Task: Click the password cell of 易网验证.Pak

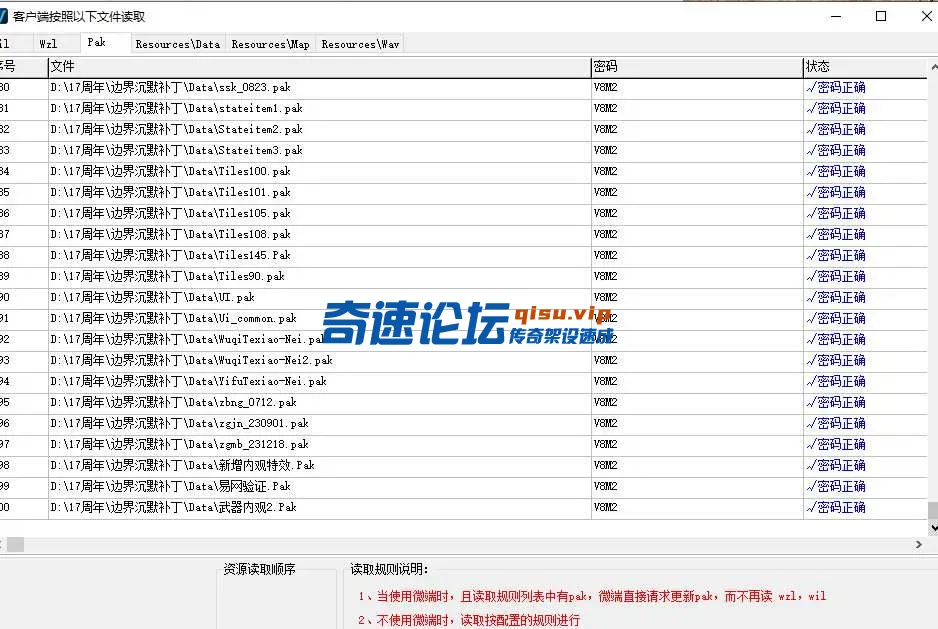Action: tap(696, 486)
